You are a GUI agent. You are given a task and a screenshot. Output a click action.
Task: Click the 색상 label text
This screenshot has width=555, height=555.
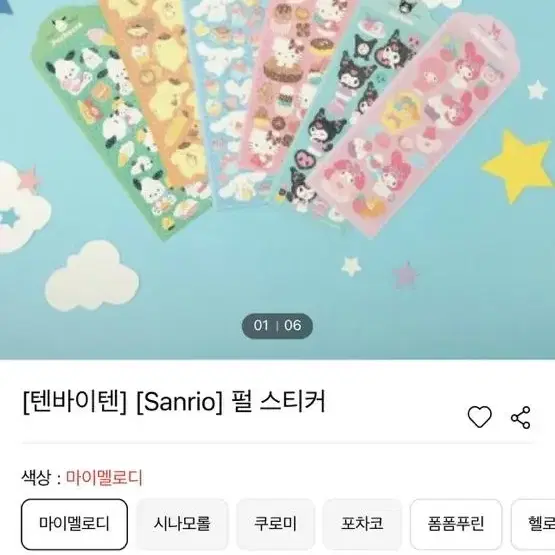point(36,478)
